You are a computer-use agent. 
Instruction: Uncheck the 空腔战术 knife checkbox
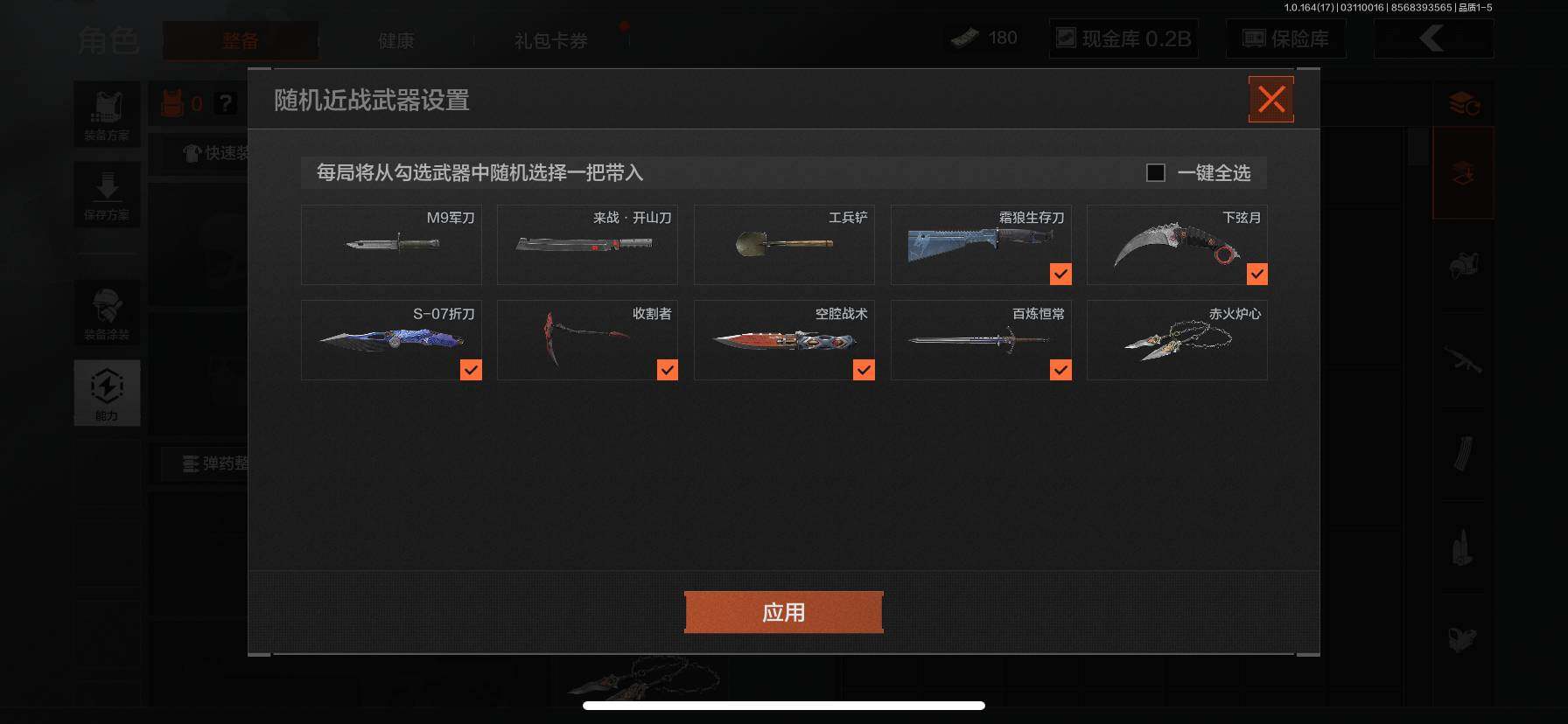864,370
